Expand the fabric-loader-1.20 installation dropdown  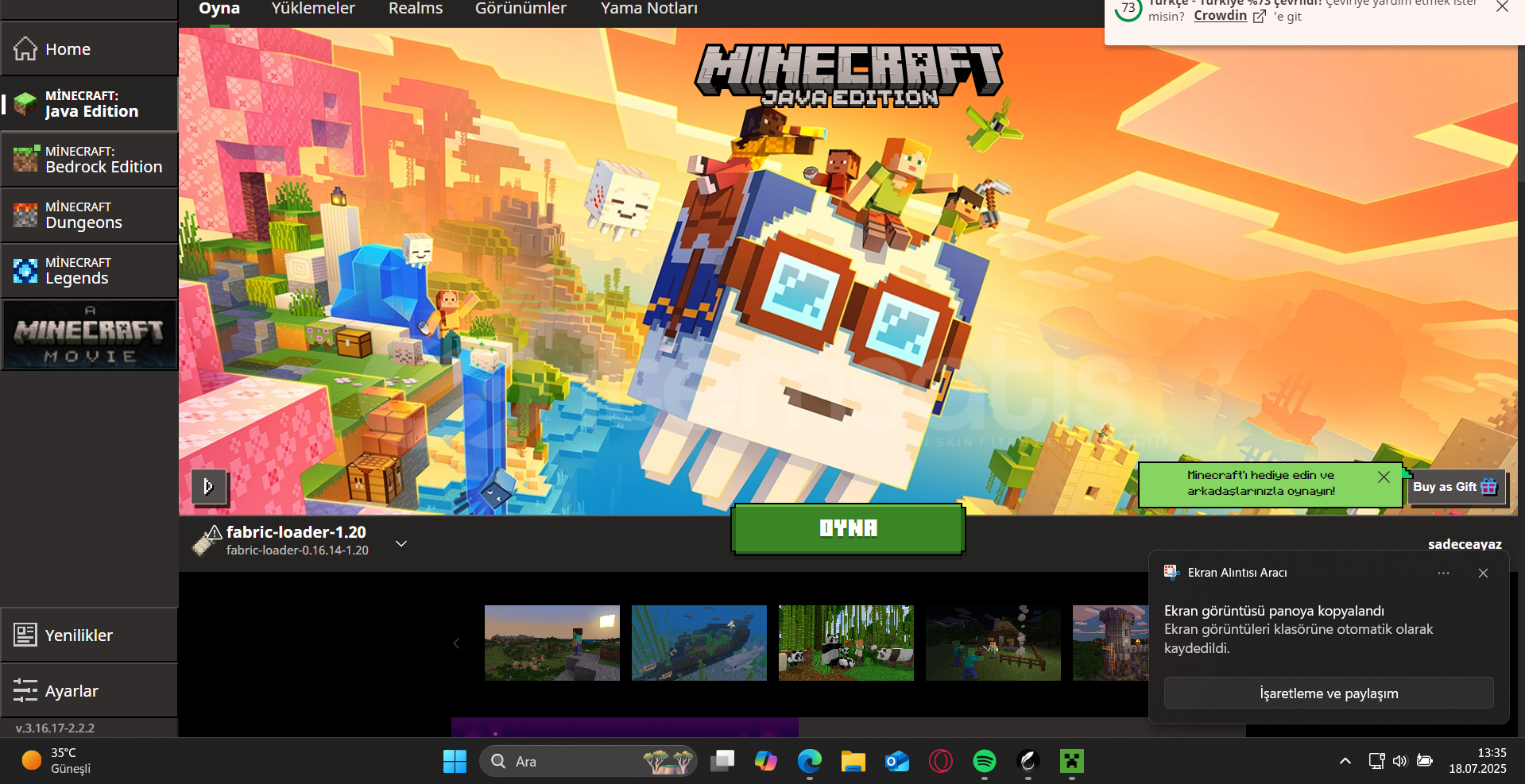point(401,544)
